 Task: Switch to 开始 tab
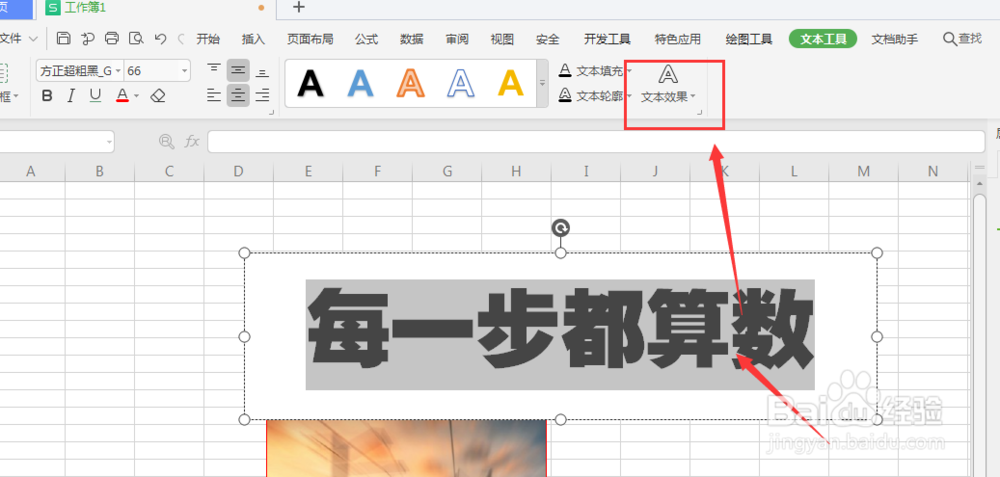[x=208, y=39]
